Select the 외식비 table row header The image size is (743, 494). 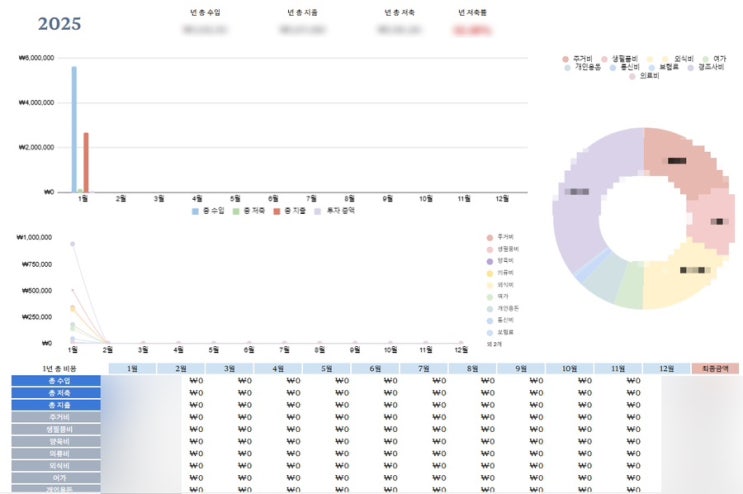click(56, 466)
